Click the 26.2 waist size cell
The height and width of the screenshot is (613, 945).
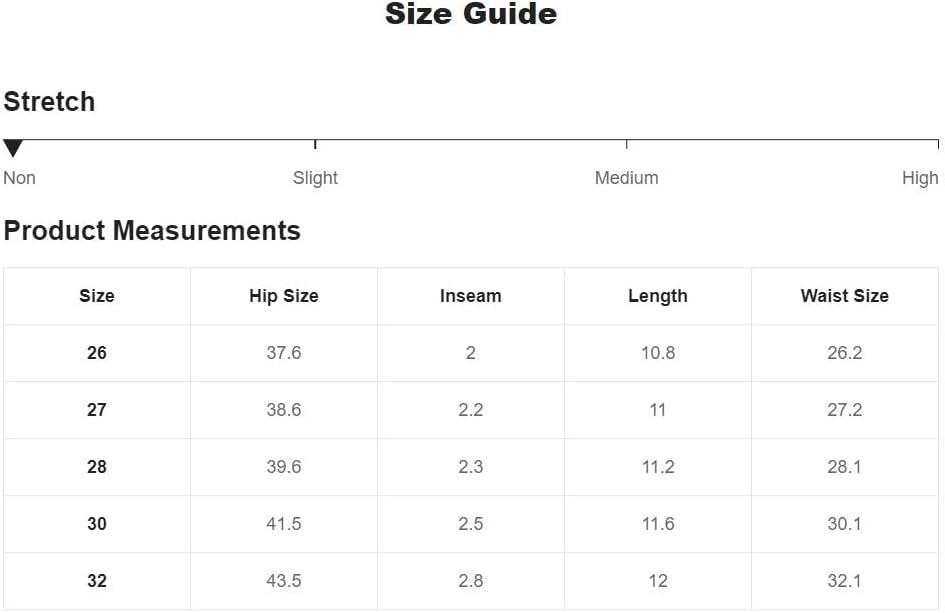[x=844, y=353]
